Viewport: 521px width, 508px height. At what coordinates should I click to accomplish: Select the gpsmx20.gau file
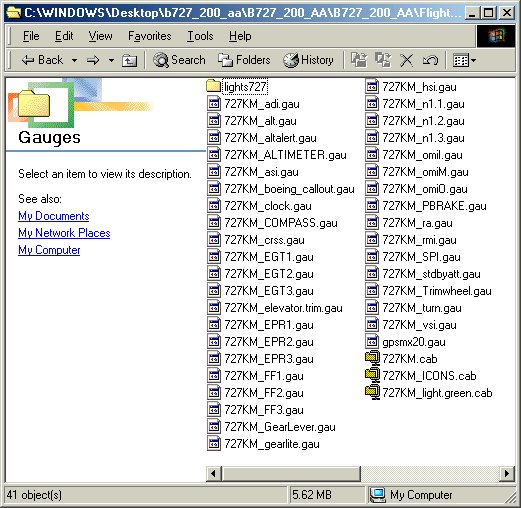tap(405, 342)
